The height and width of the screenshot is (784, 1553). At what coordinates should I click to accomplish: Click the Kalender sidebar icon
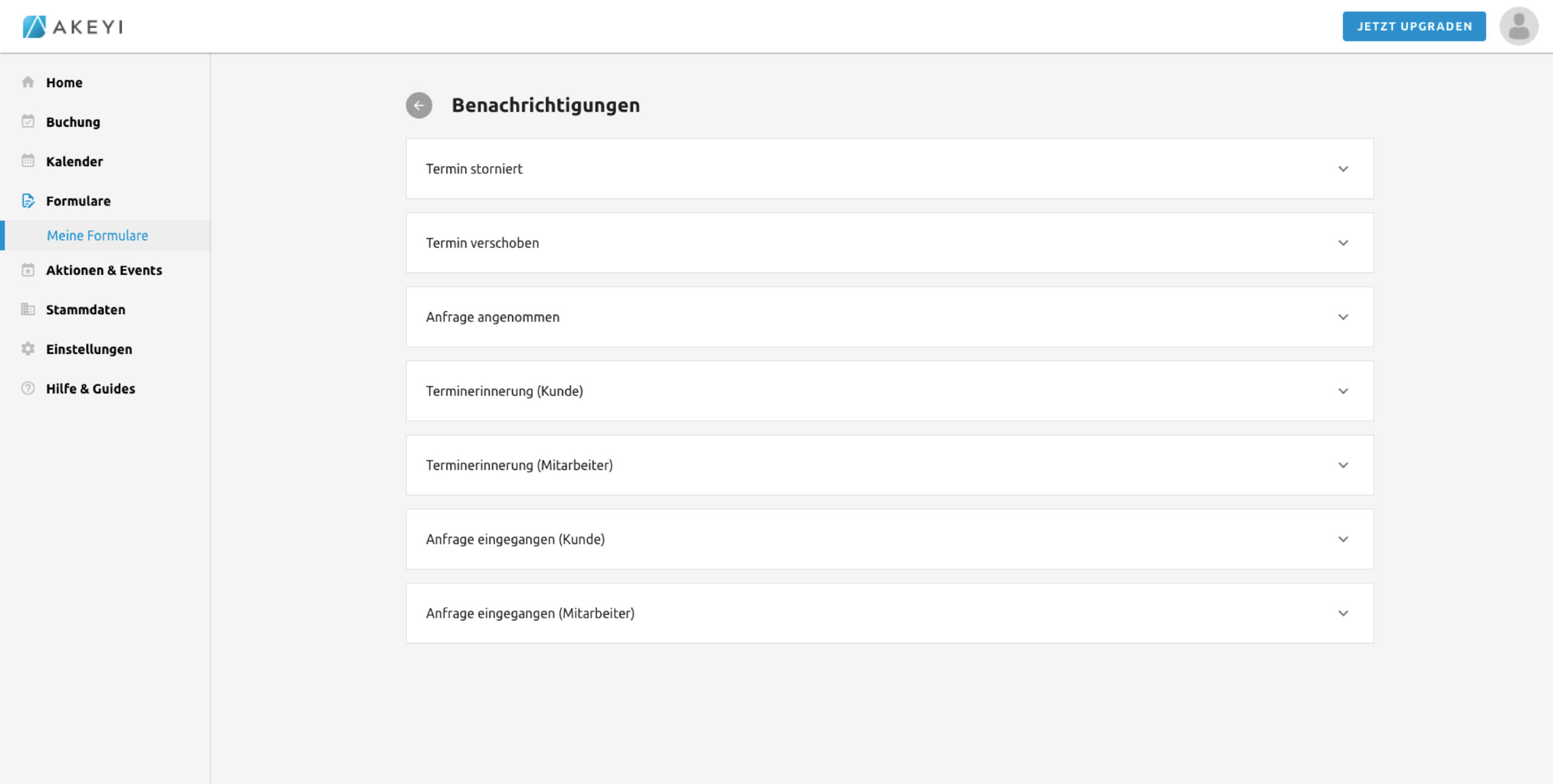[x=28, y=161]
